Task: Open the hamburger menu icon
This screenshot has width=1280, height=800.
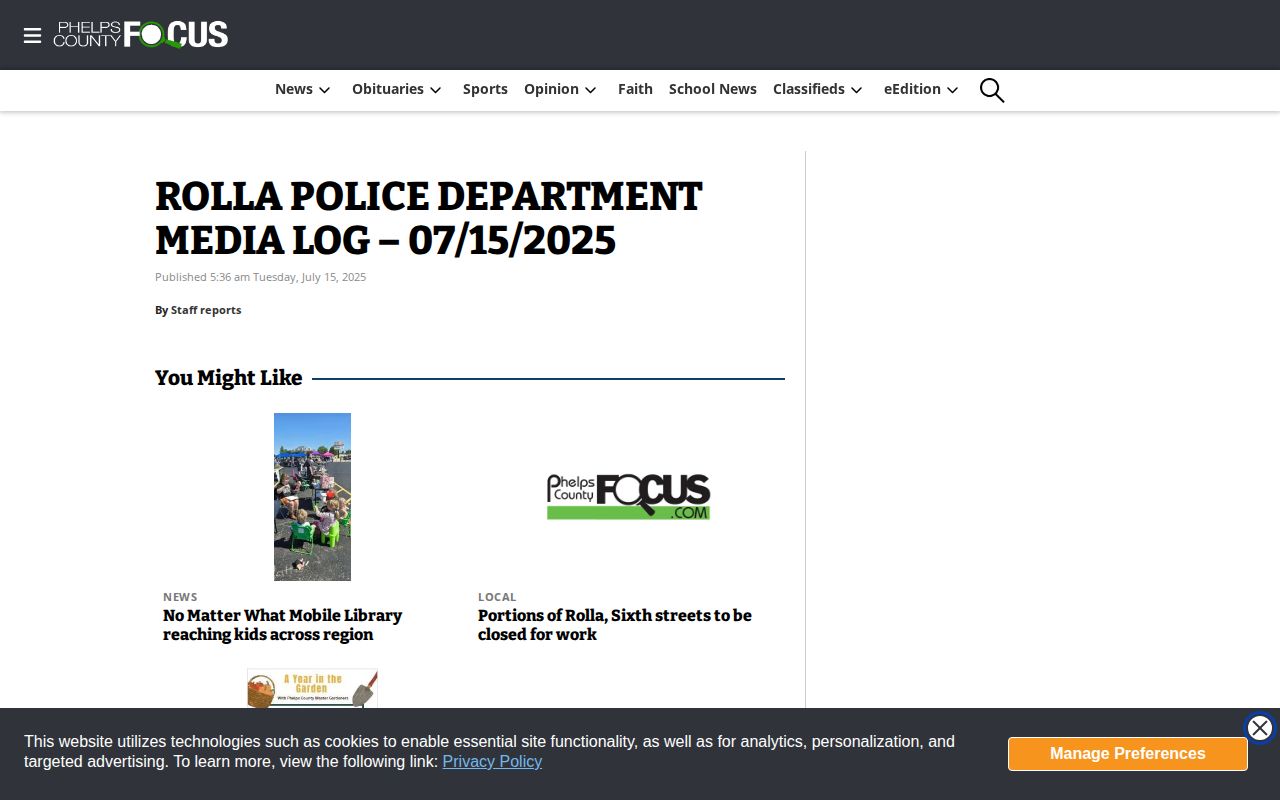Action: coord(32,35)
